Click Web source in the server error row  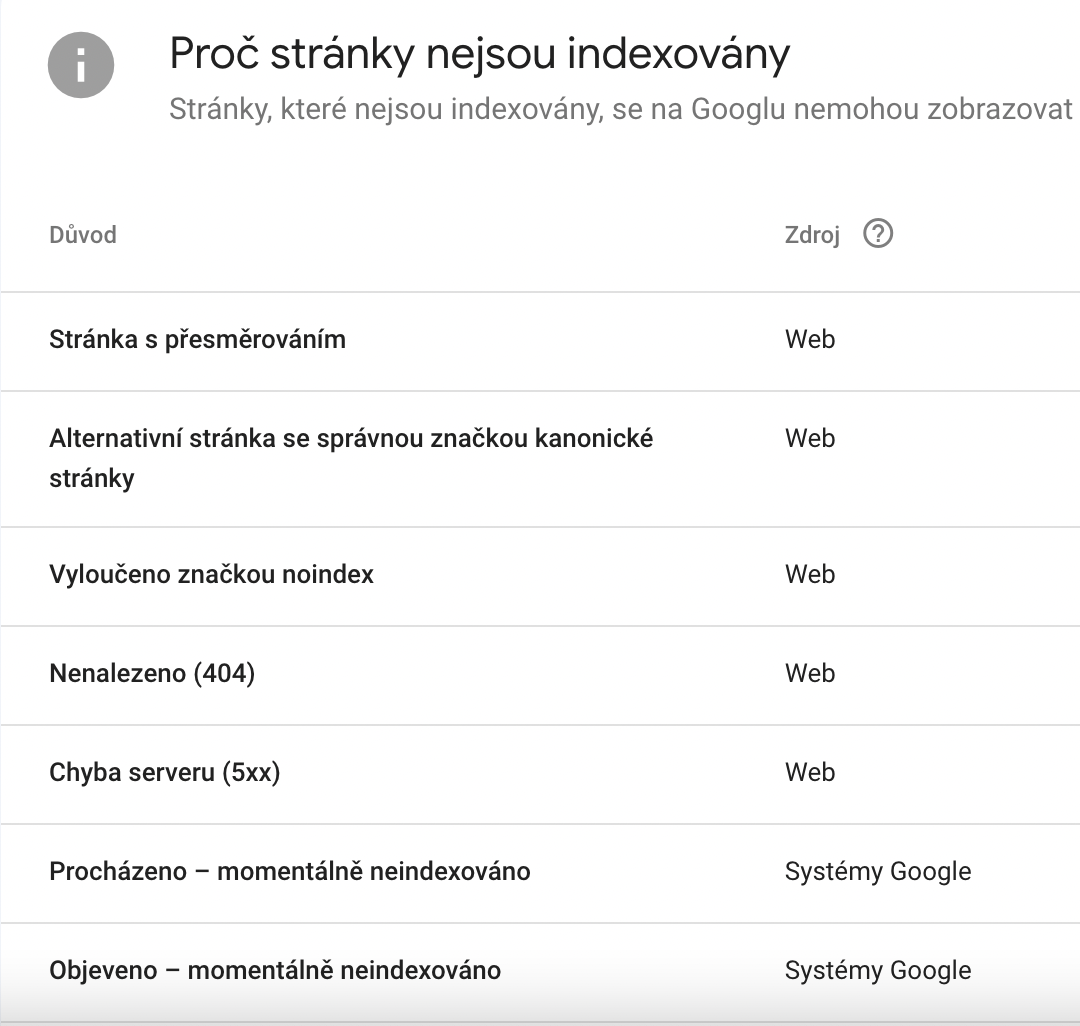(x=810, y=773)
